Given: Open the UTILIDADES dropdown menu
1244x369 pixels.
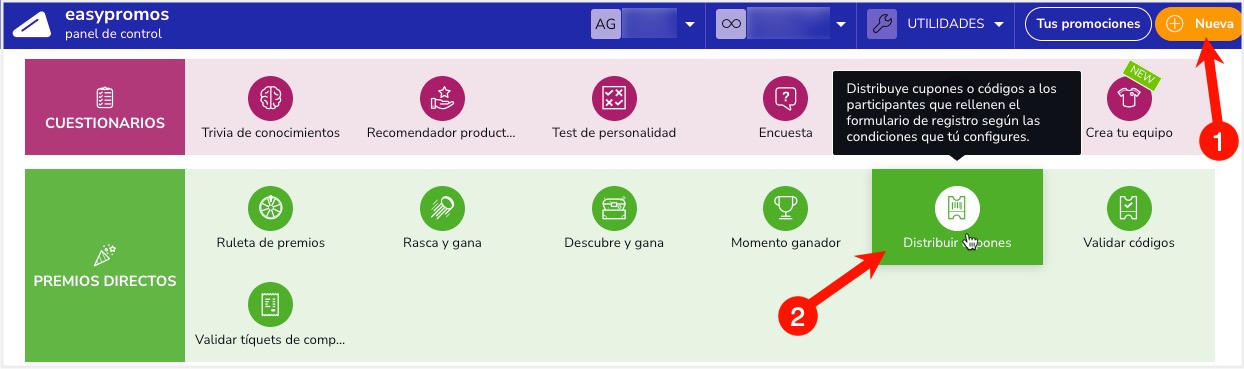Looking at the screenshot, I should pyautogui.click(x=936, y=24).
